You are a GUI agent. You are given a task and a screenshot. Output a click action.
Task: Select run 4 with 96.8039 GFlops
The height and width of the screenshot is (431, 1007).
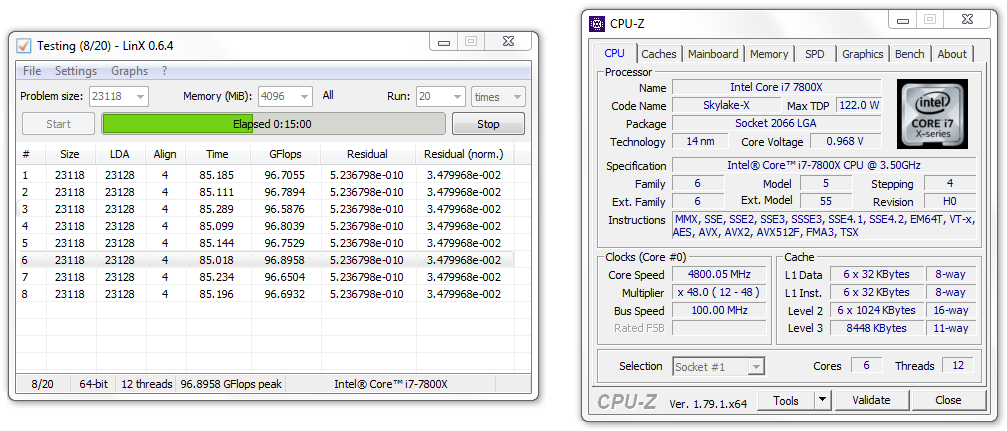pos(265,226)
